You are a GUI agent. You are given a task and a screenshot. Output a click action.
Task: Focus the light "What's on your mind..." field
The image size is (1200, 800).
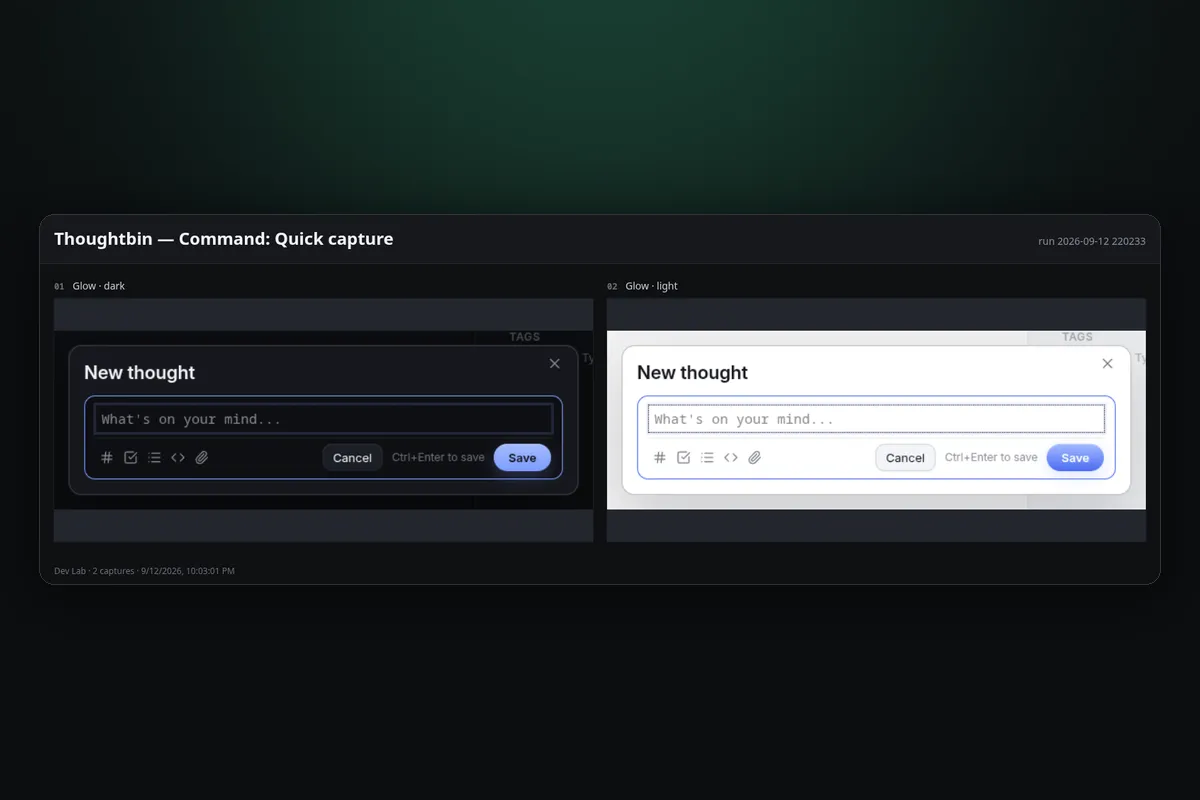876,419
